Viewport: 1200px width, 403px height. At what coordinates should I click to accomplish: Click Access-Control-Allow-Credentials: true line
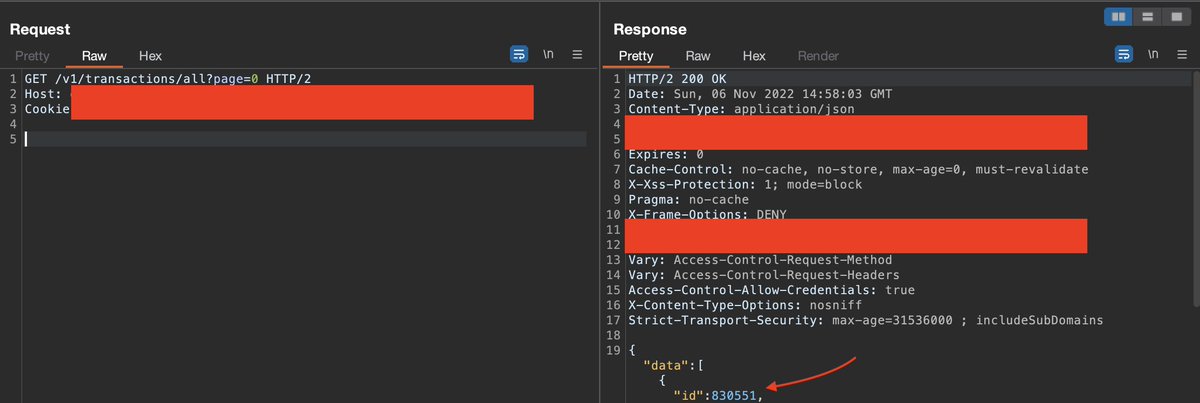[771, 290]
